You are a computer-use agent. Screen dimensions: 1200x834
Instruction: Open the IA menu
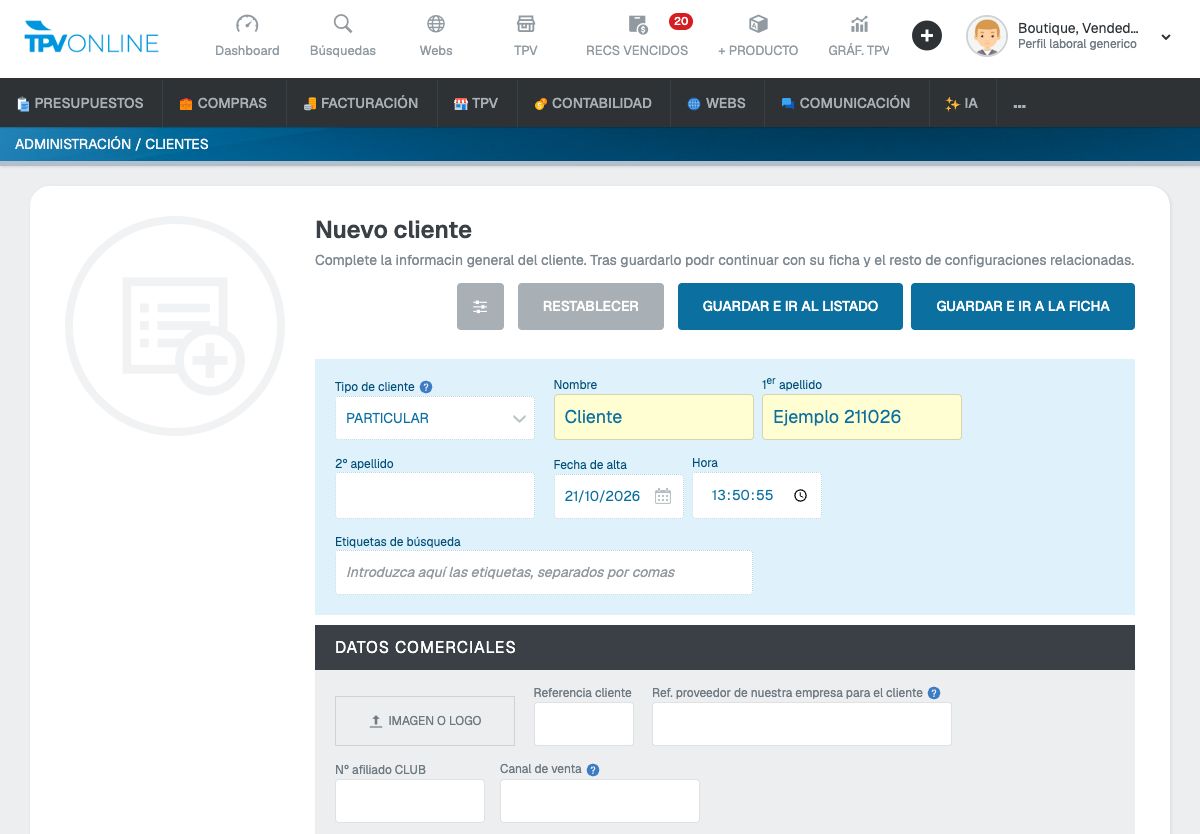(961, 103)
